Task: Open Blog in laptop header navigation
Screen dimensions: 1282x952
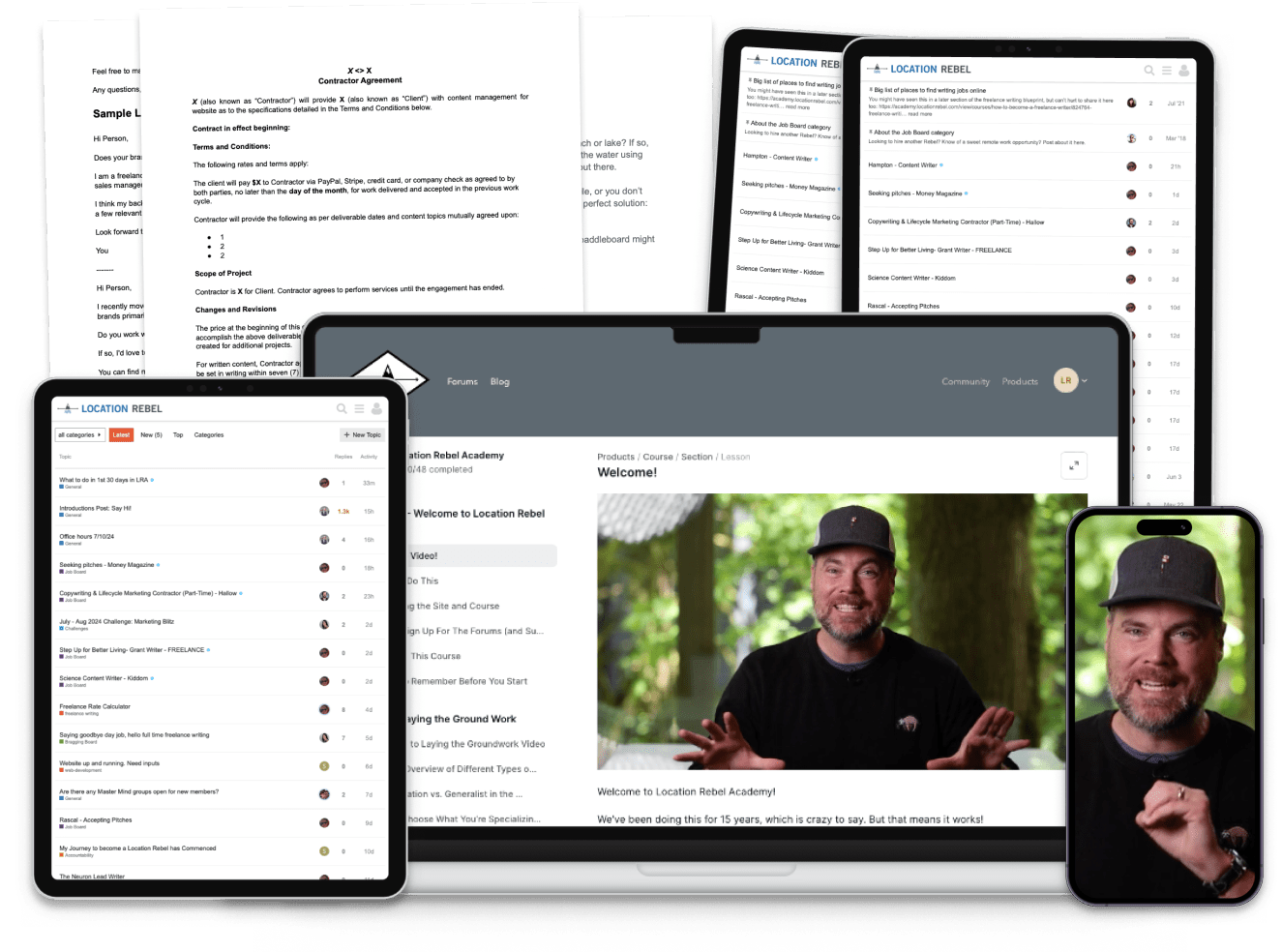Action: (499, 381)
